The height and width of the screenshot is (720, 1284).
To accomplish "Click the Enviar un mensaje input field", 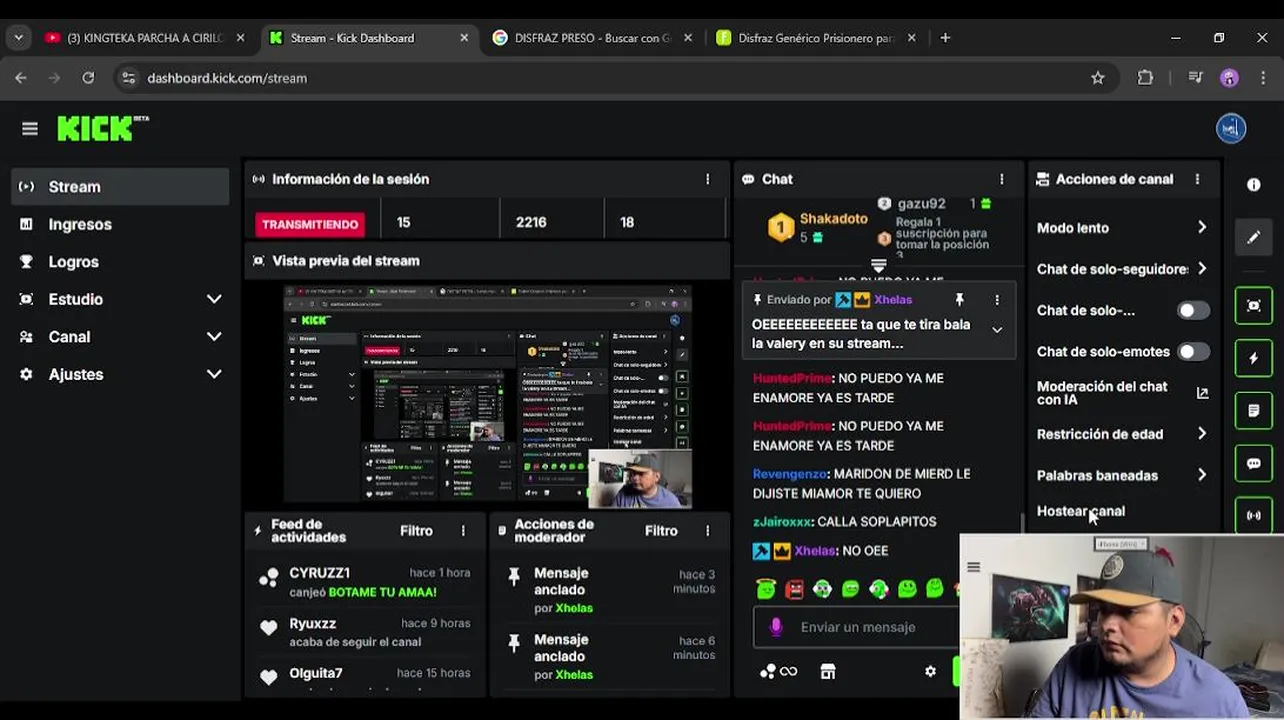I will pyautogui.click(x=858, y=627).
